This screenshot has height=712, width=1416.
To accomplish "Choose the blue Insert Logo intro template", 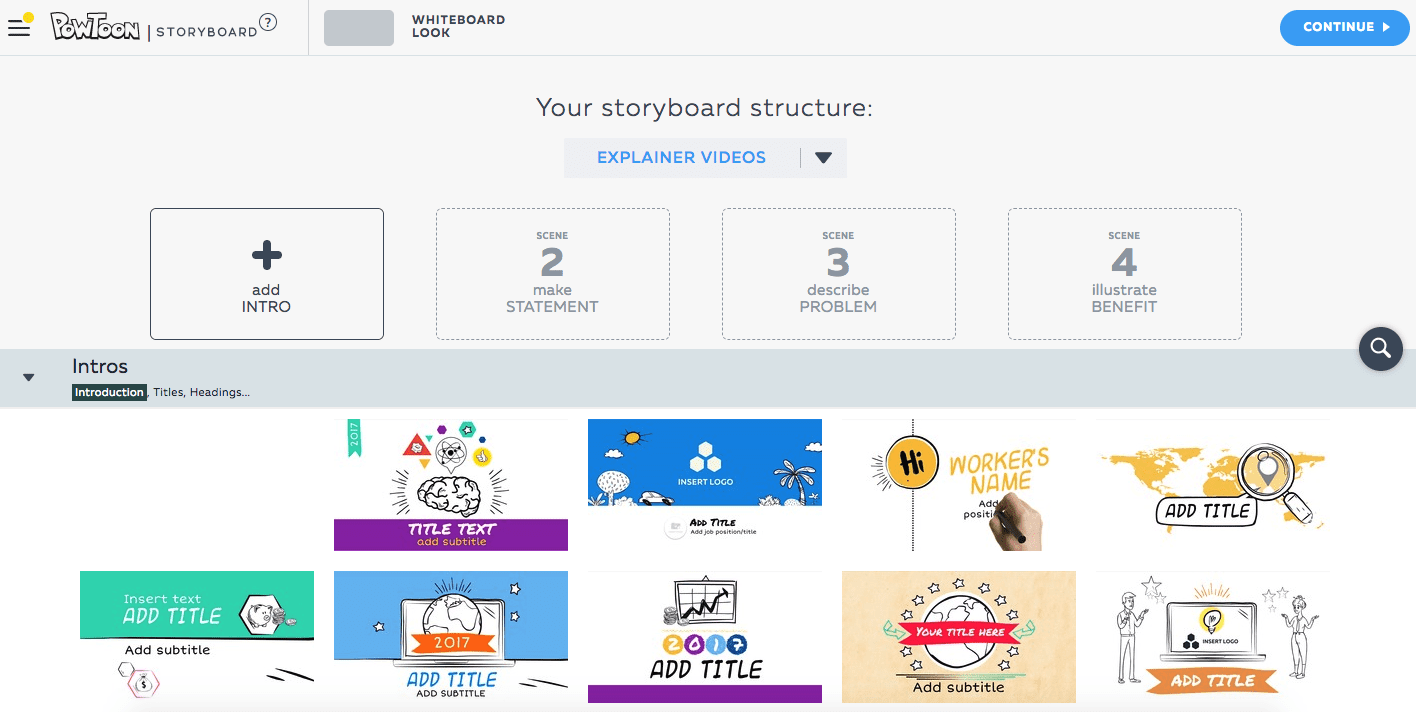I will click(x=705, y=485).
